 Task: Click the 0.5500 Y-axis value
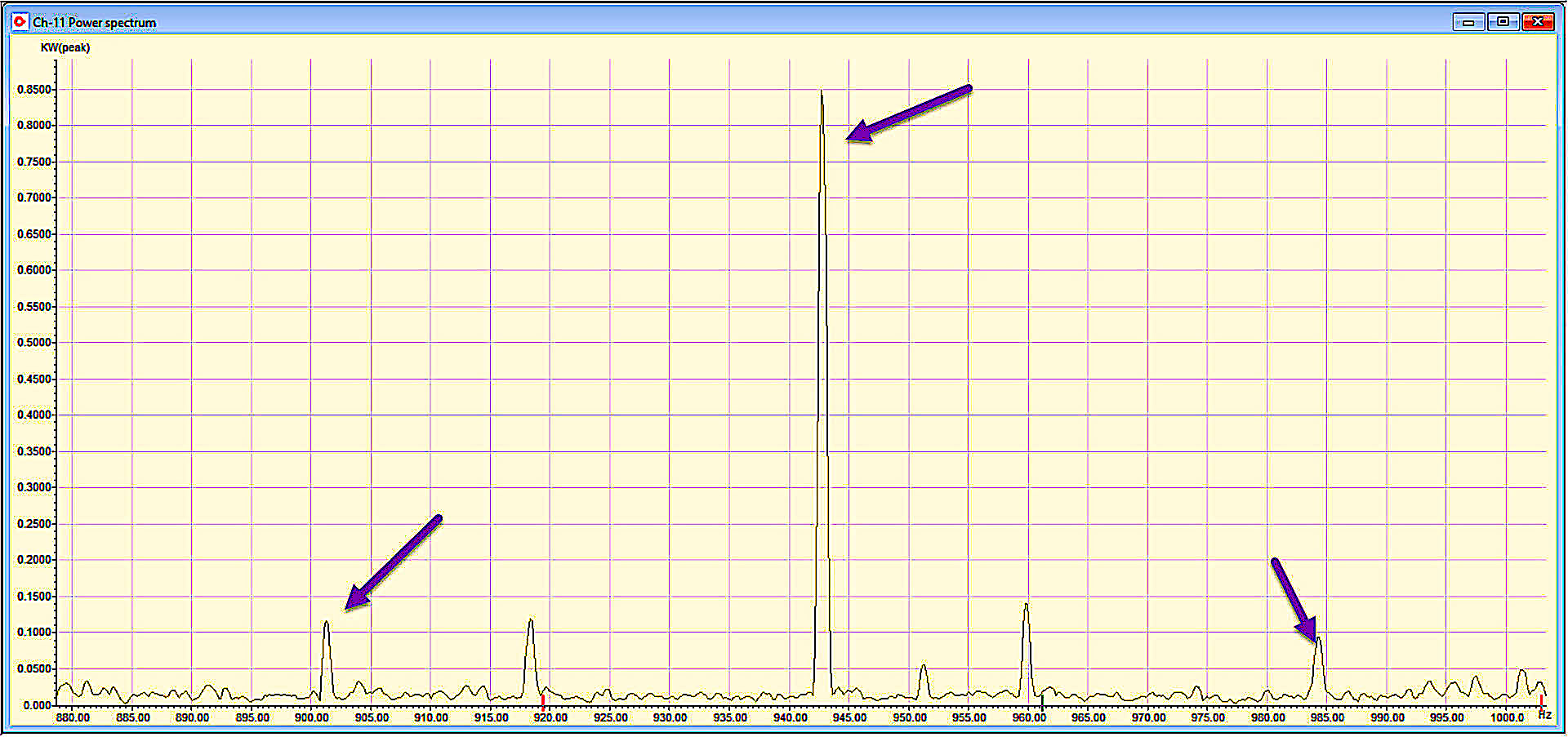pos(34,307)
